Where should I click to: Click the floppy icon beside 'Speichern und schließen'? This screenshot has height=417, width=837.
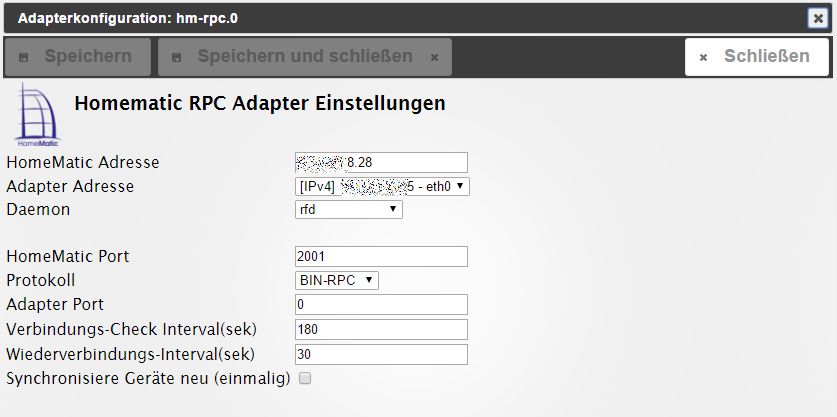[178, 58]
